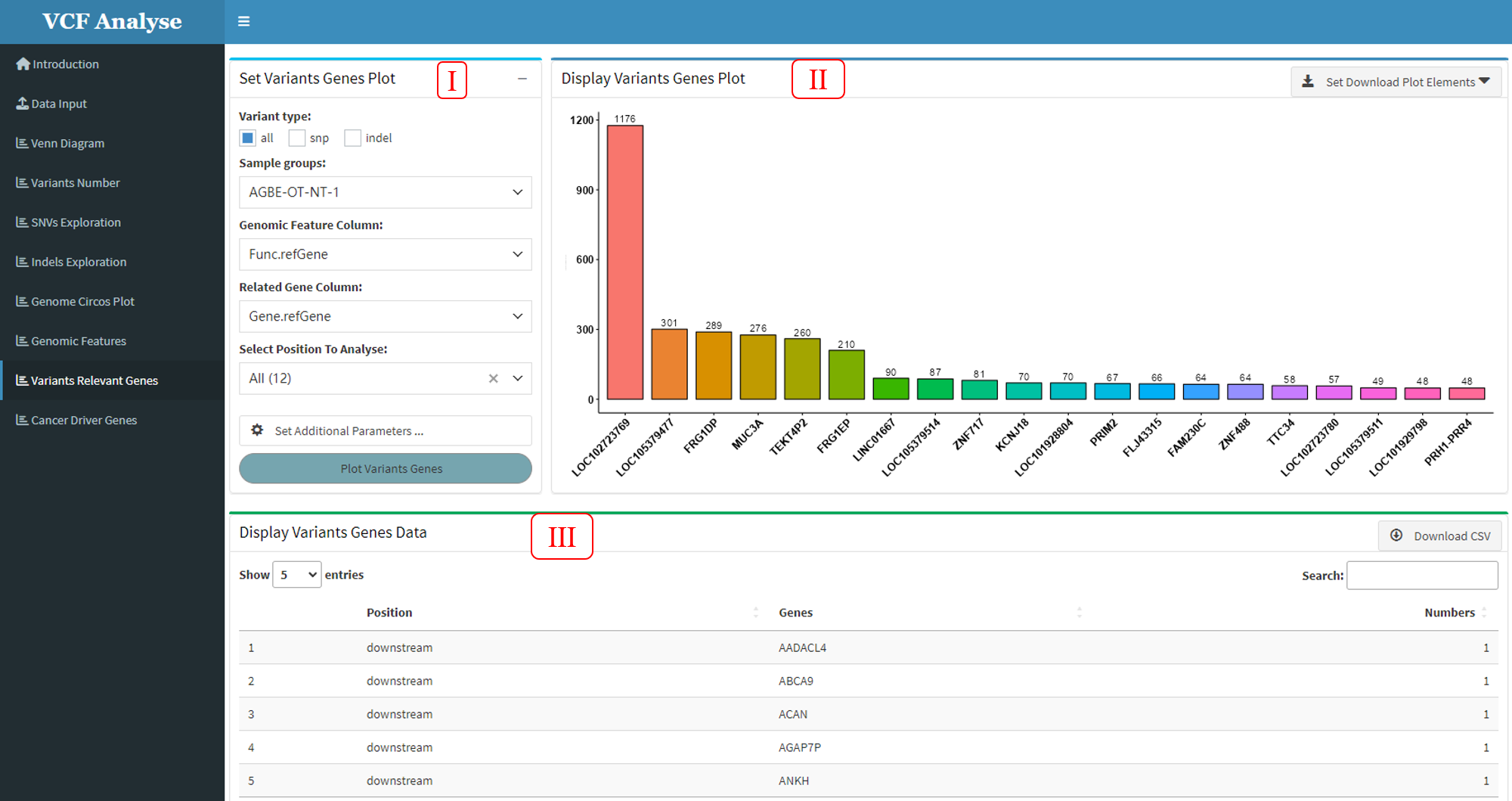The height and width of the screenshot is (801, 1512).
Task: Clear the All (12) position selection with X
Action: tap(493, 378)
